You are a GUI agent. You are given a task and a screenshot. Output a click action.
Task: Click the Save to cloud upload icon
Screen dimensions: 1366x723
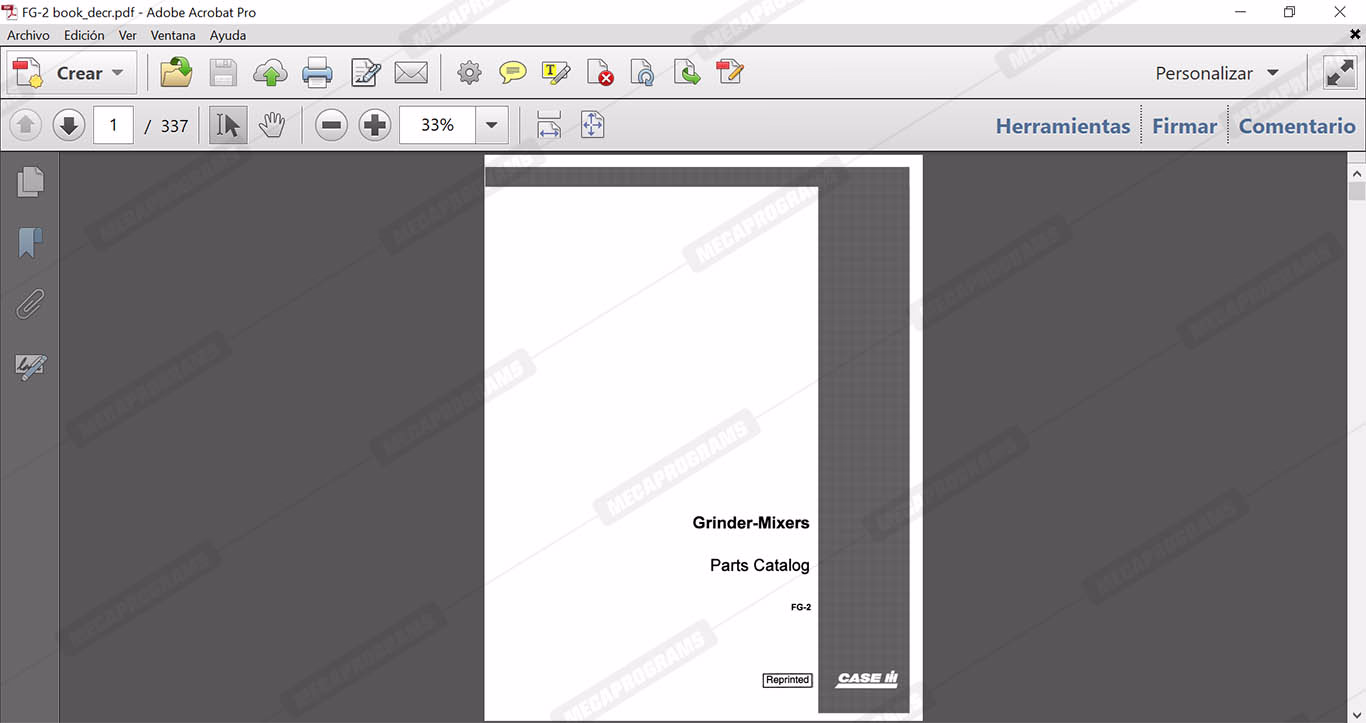[270, 73]
